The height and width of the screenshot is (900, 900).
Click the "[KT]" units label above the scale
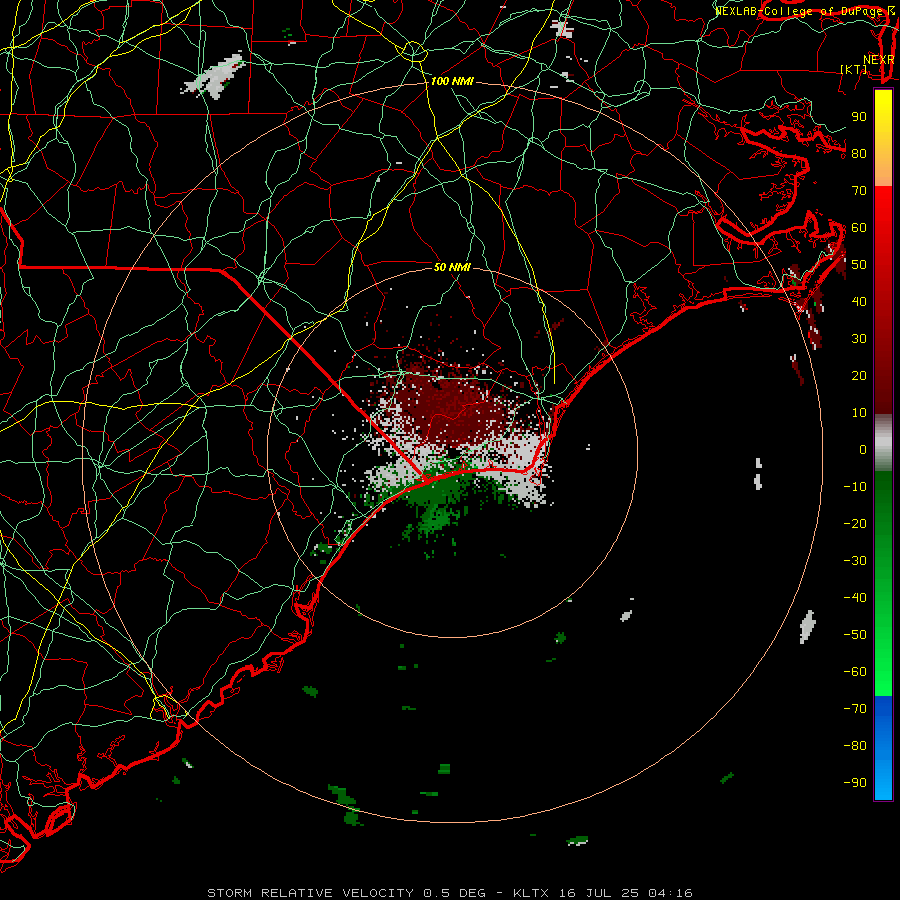[854, 69]
